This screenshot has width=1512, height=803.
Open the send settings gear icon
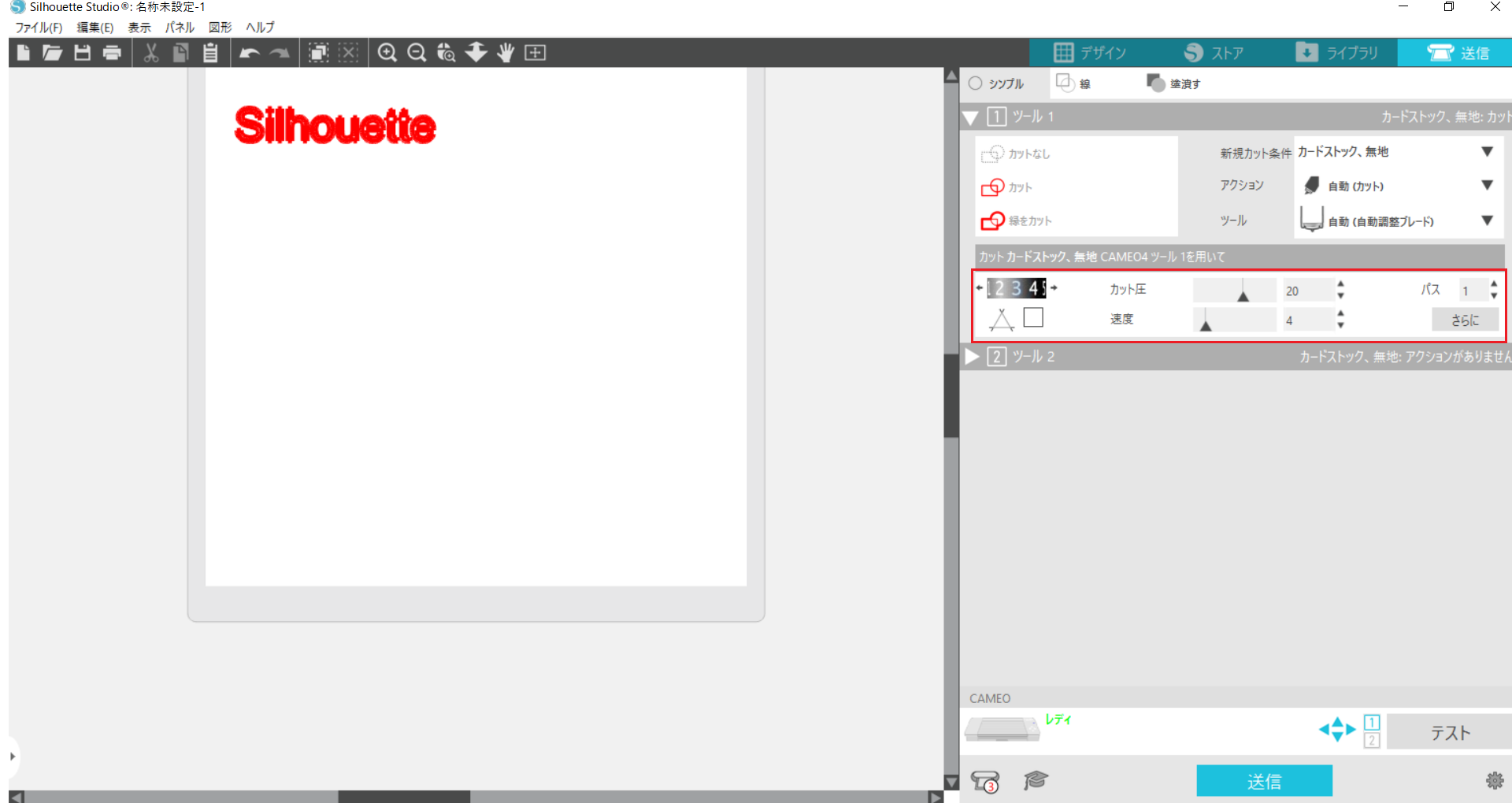coord(1495,780)
